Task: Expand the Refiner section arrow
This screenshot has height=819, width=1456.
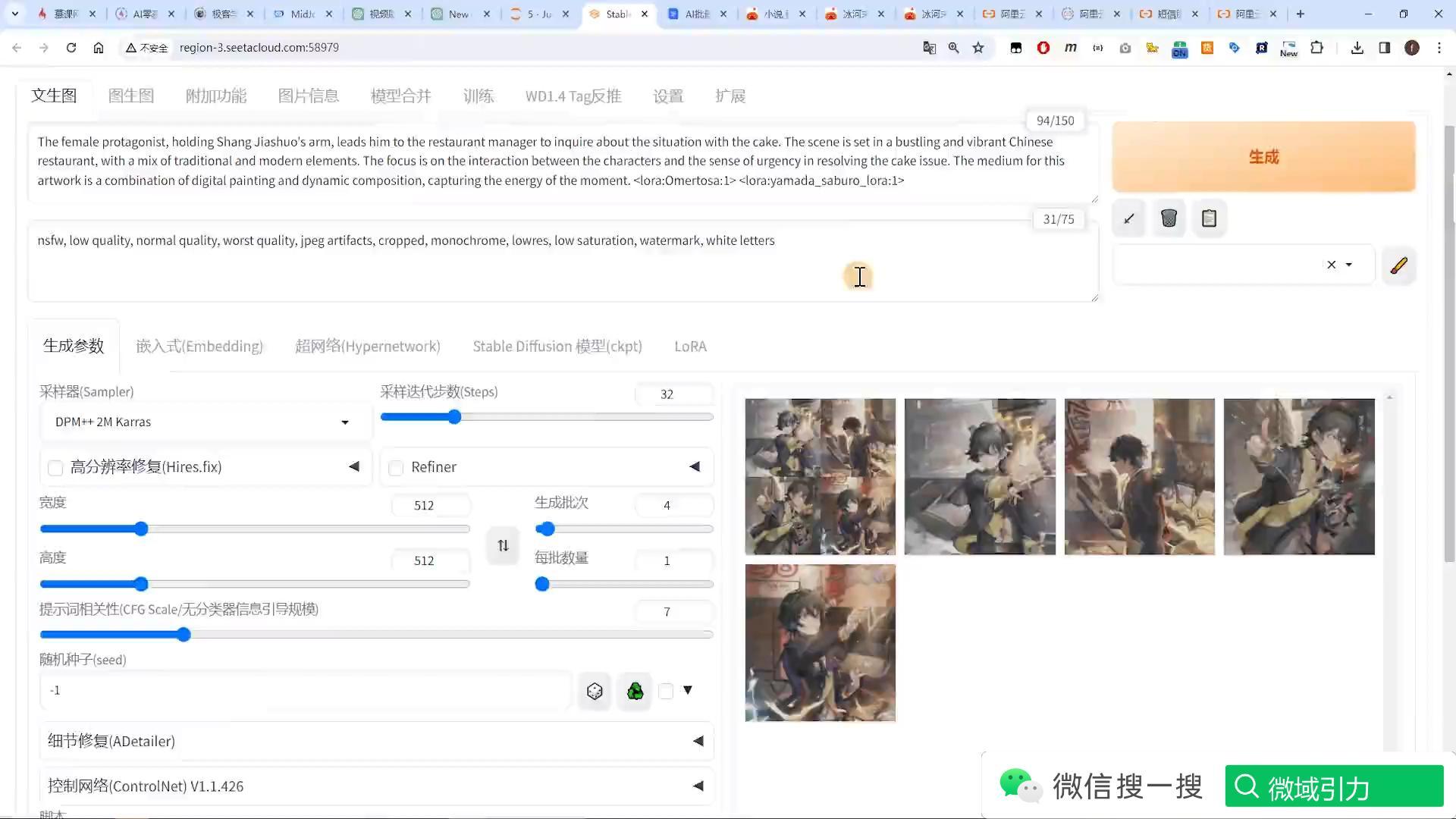Action: [x=695, y=466]
